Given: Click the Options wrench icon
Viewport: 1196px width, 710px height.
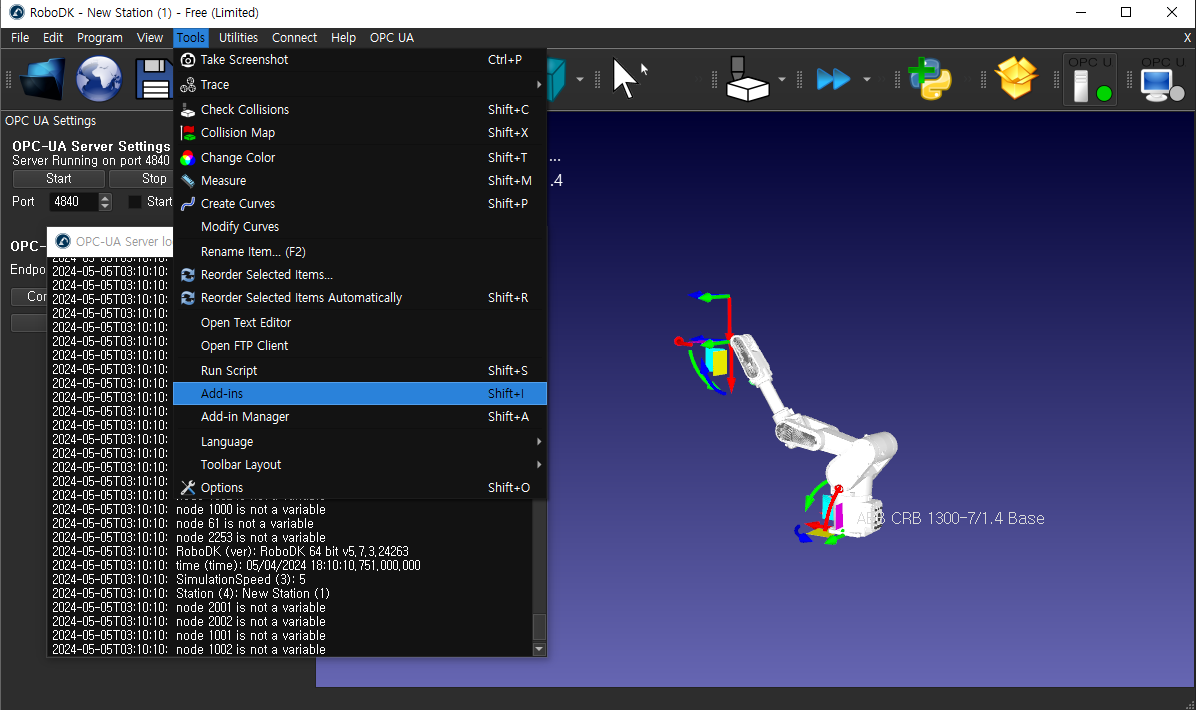Looking at the screenshot, I should 188,487.
